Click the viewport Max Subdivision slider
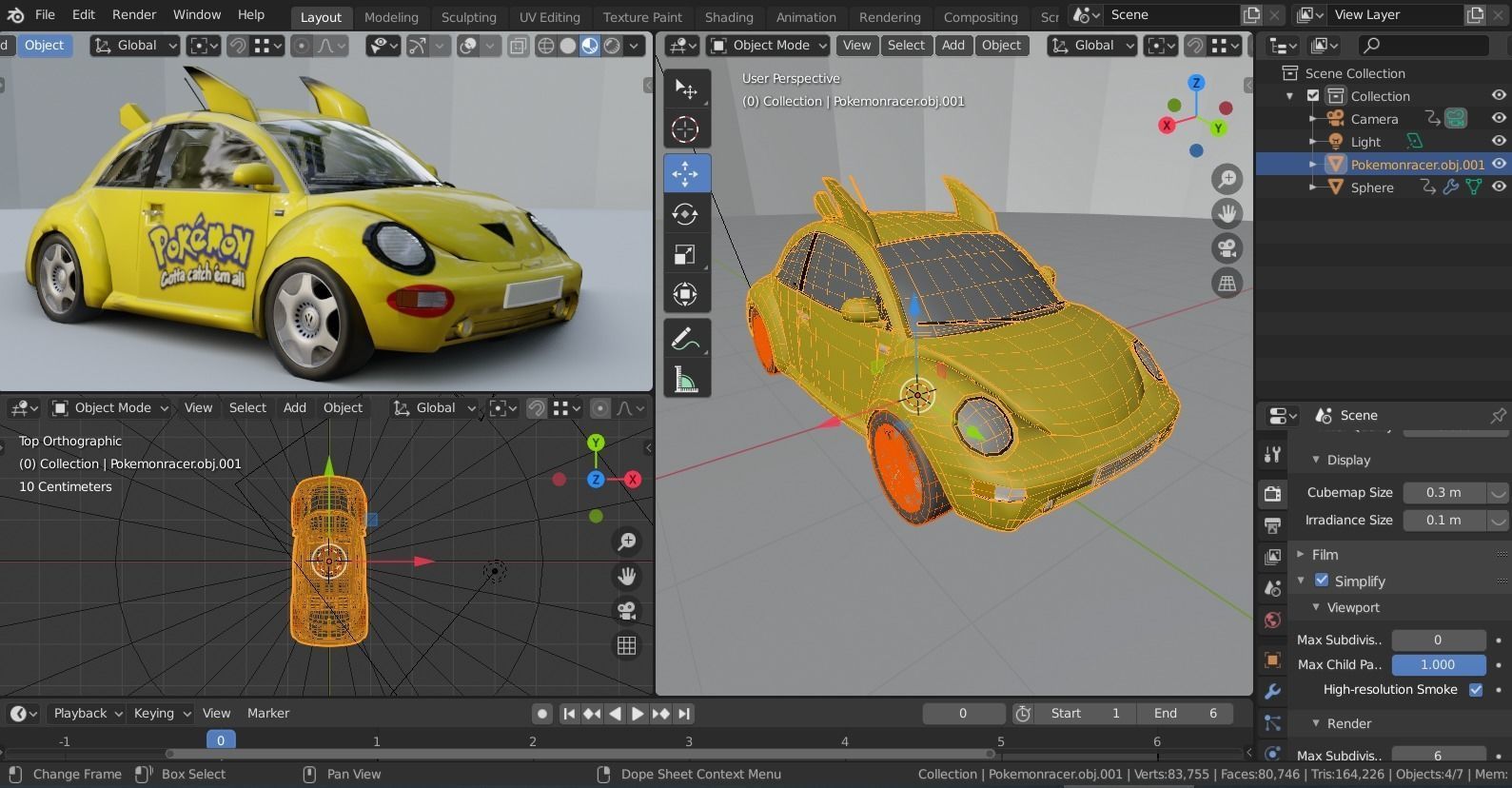The image size is (1512, 788). (x=1438, y=640)
